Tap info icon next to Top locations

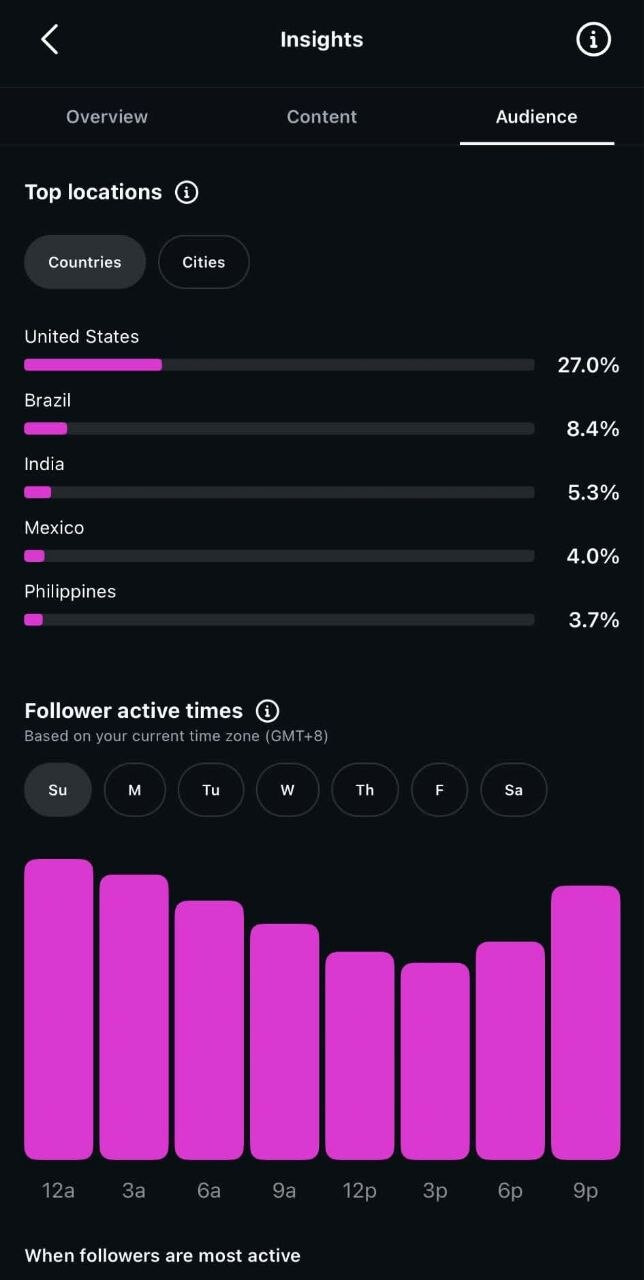187,192
